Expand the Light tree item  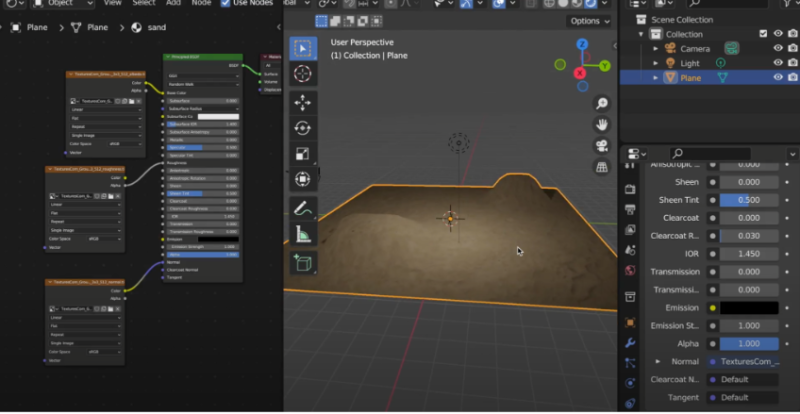656,63
